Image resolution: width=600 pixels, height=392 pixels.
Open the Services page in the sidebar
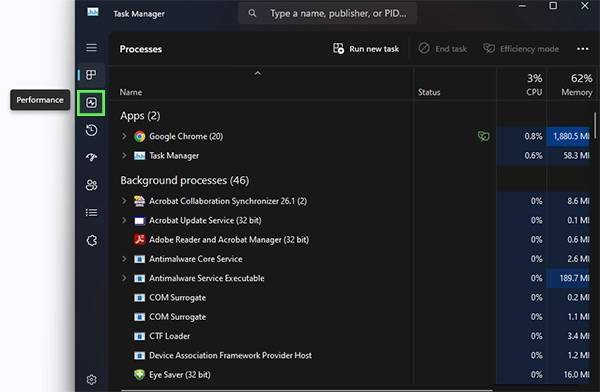click(91, 240)
